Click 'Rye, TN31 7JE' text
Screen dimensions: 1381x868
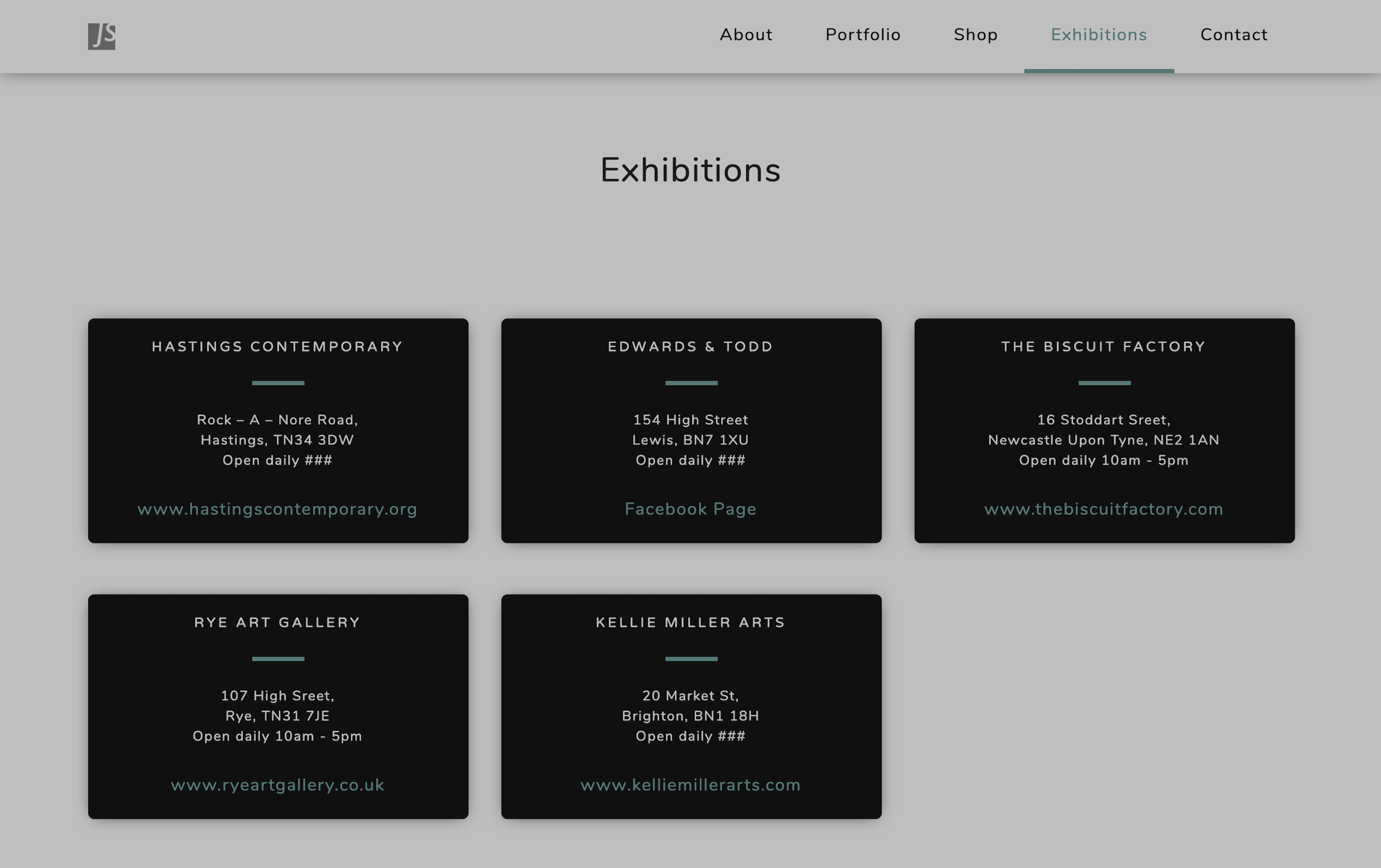[277, 716]
